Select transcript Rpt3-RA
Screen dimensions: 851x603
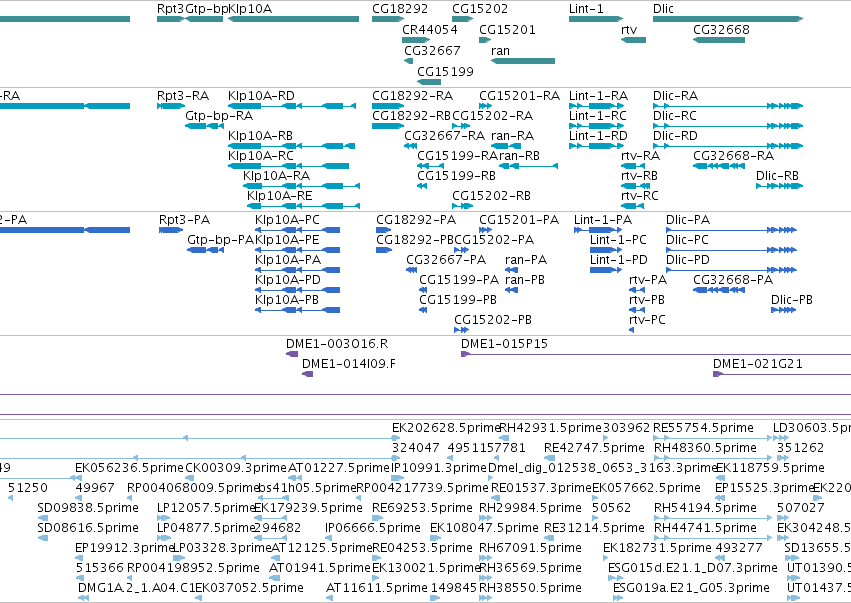[171, 106]
